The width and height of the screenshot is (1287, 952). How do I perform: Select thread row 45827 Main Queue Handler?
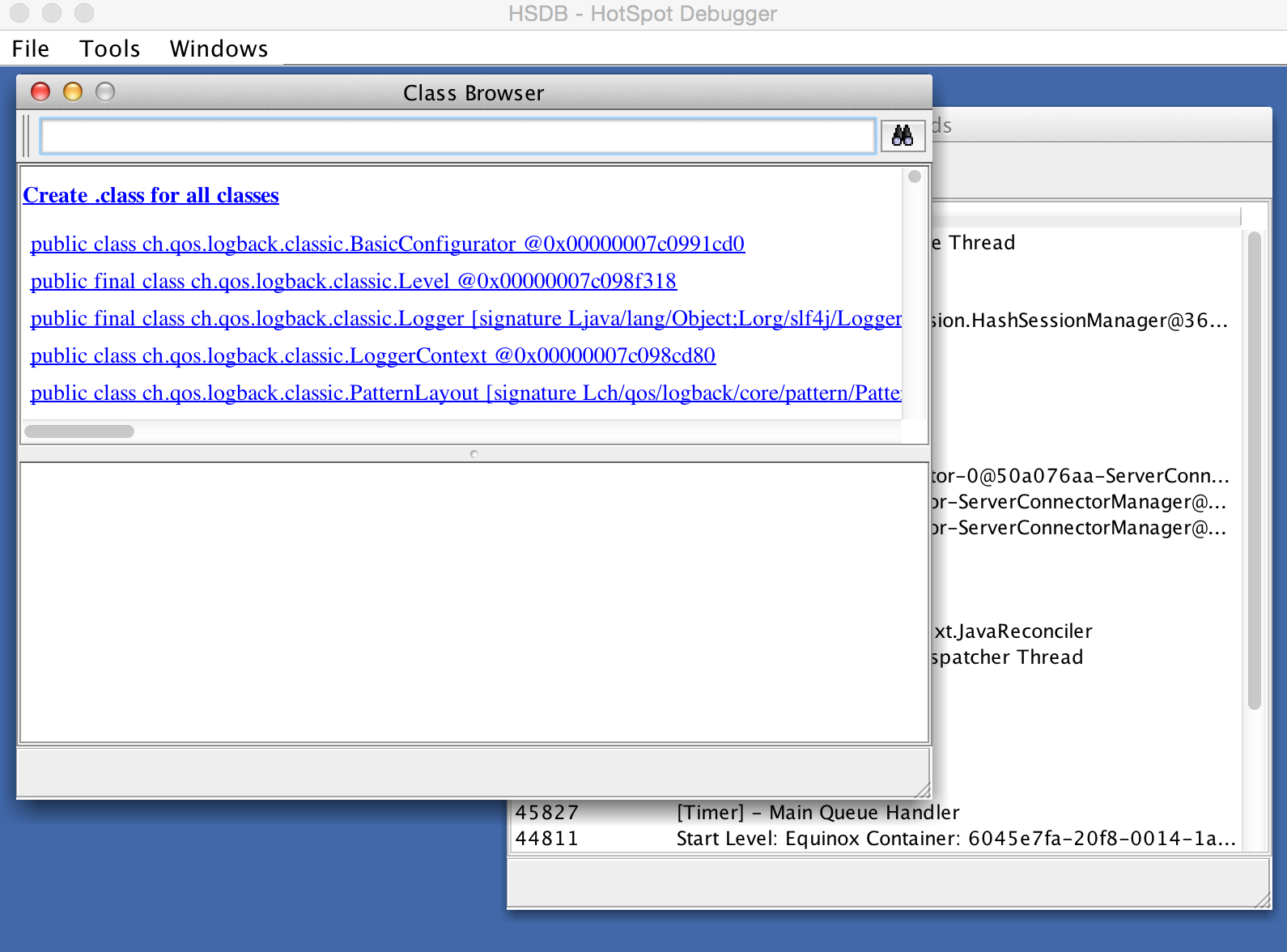pyautogui.click(x=877, y=813)
